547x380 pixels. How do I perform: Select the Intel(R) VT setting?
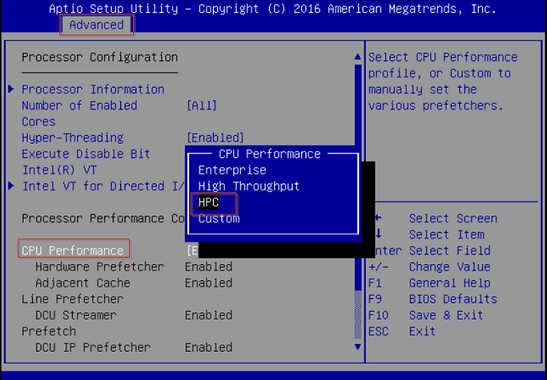(59, 170)
